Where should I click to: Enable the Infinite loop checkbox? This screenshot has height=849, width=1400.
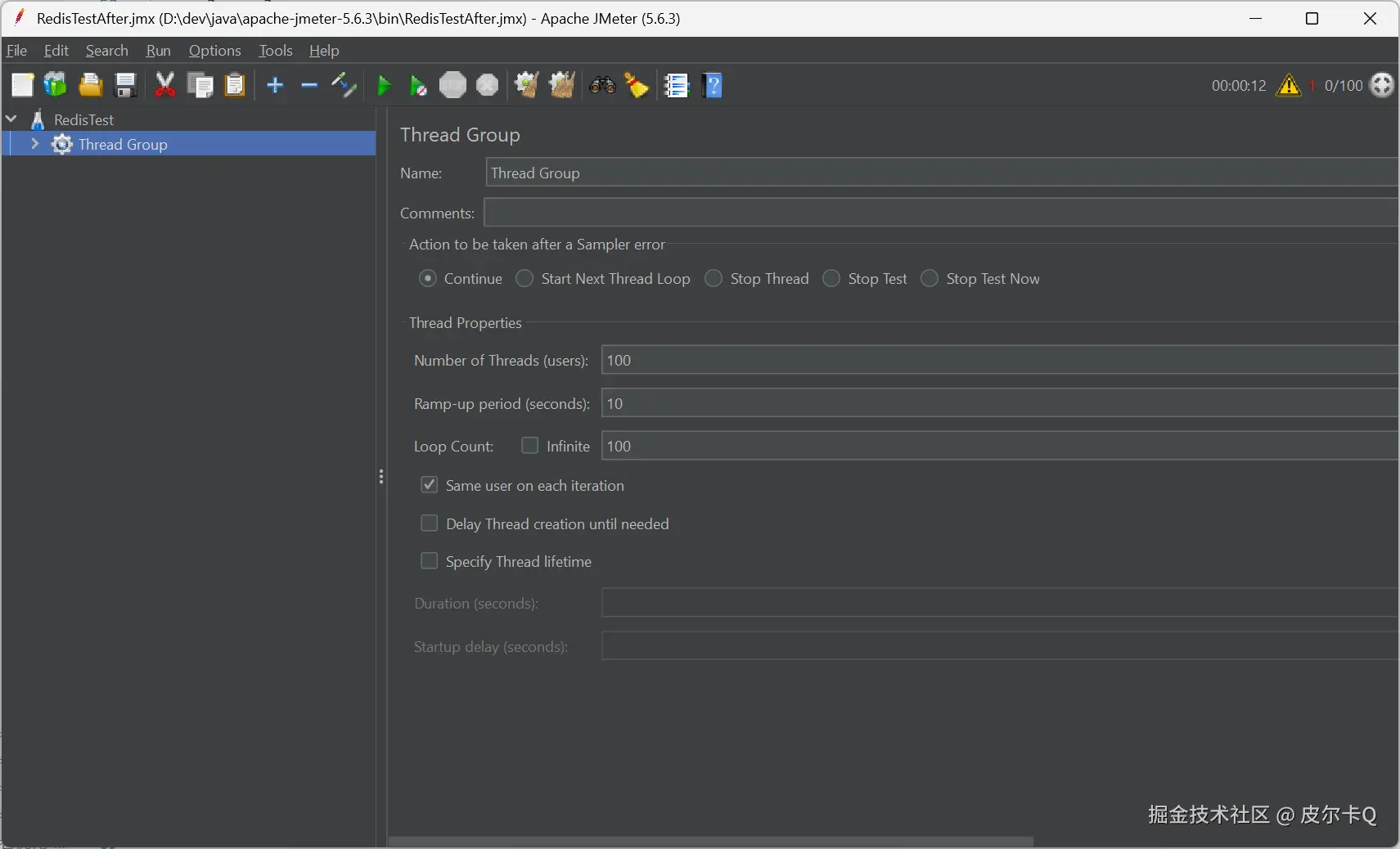tap(530, 446)
